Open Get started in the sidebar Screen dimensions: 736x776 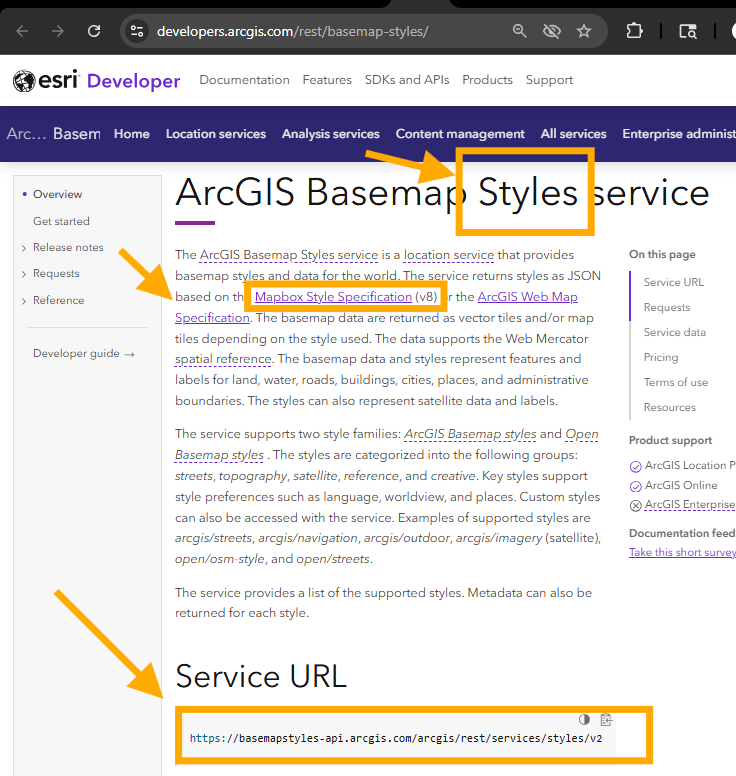tap(61, 221)
